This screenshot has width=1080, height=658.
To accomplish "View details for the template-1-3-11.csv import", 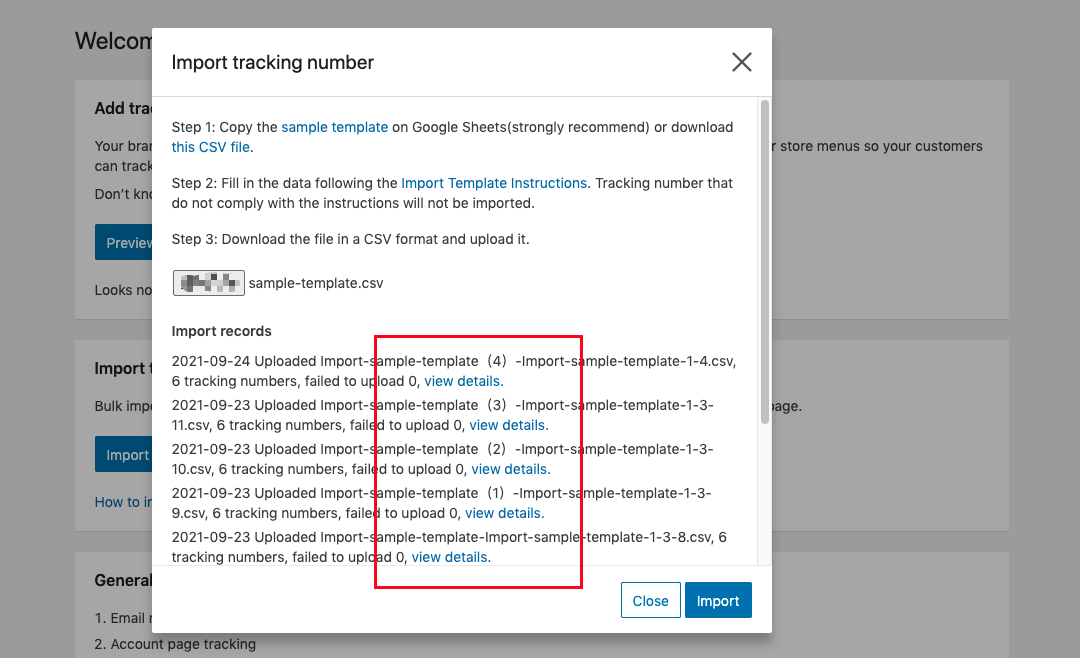I will (x=508, y=425).
